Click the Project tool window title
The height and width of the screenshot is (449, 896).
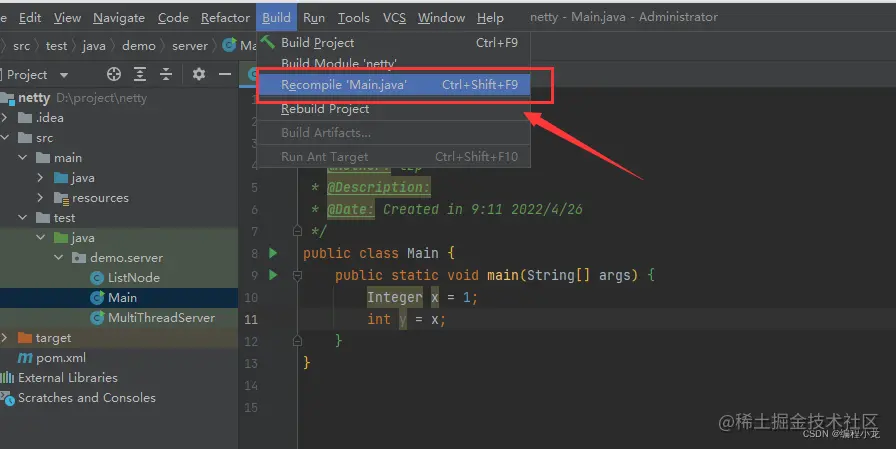pos(27,75)
